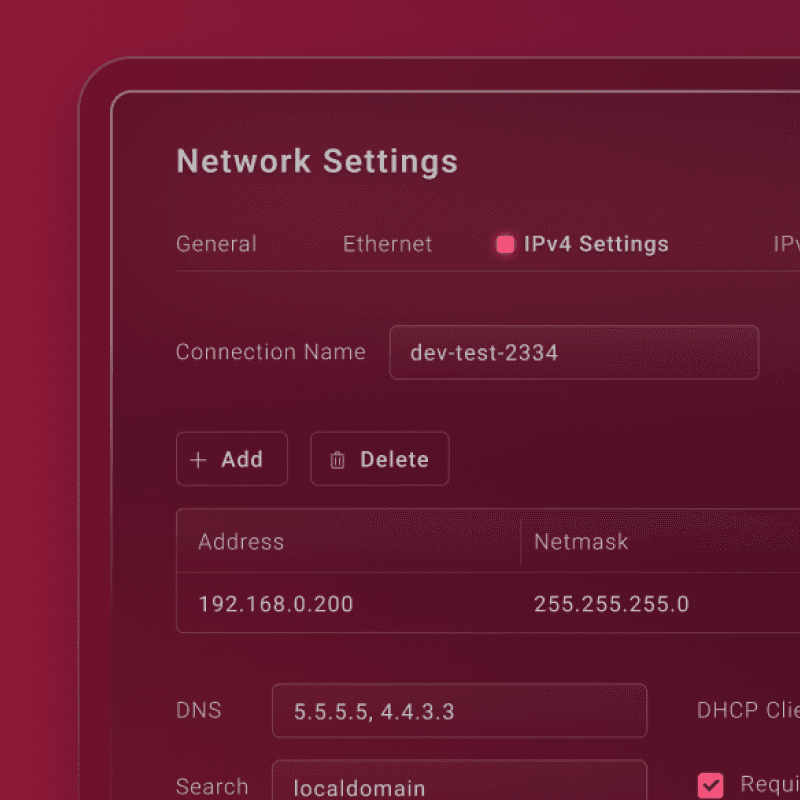
Task: Select the netmask cell 255.255.255.0
Action: (611, 604)
